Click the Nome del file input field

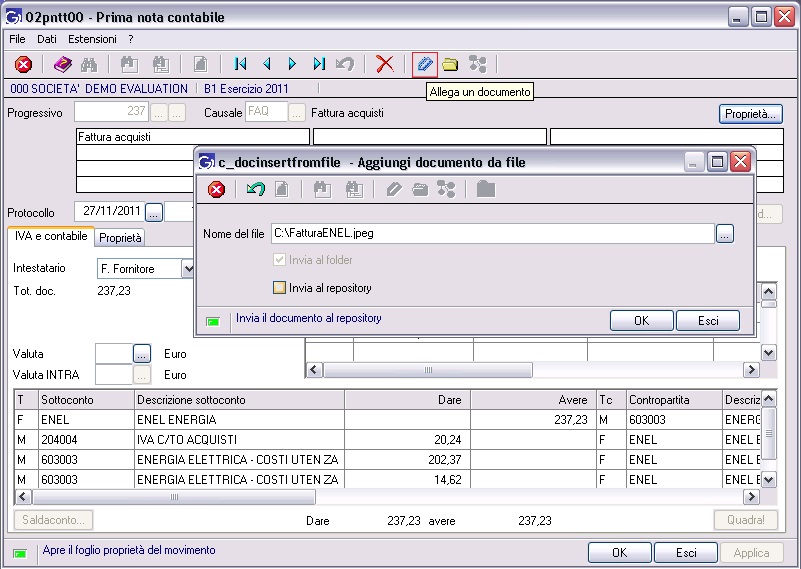tap(492, 233)
